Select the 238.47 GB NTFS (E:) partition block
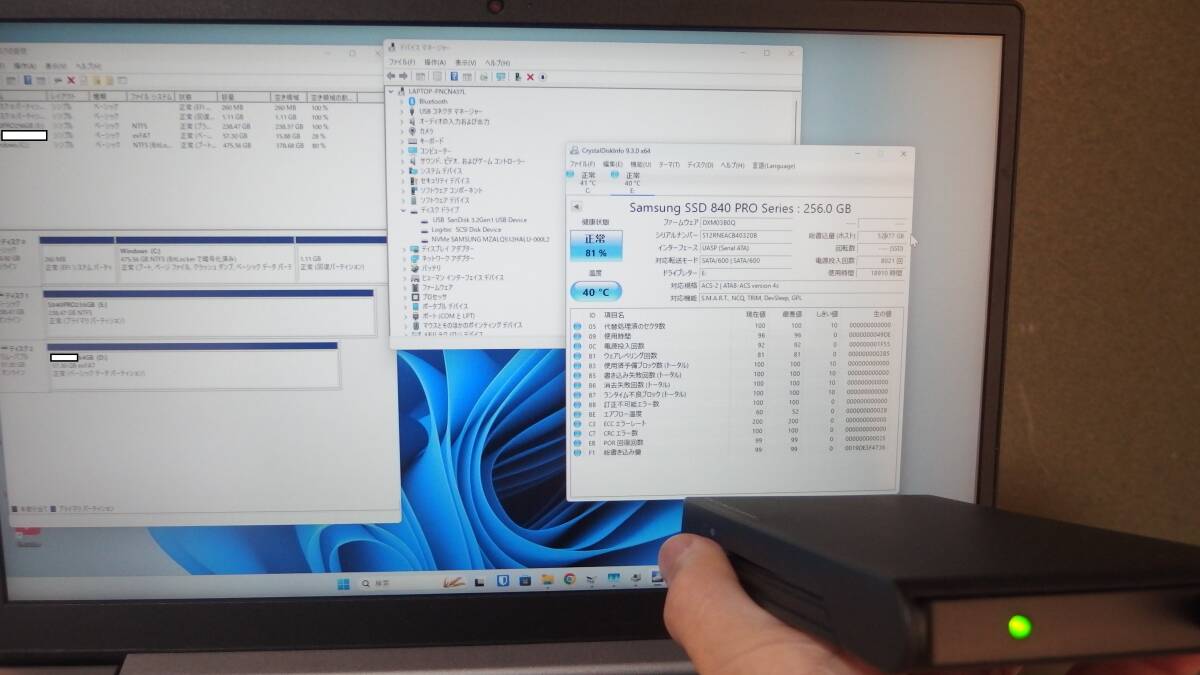Image resolution: width=1200 pixels, height=675 pixels. (209, 313)
